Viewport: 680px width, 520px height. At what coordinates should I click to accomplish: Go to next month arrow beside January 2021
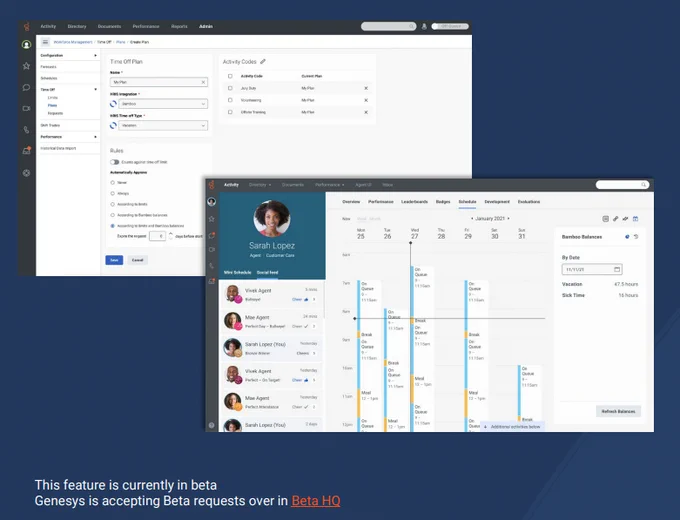[x=508, y=219]
